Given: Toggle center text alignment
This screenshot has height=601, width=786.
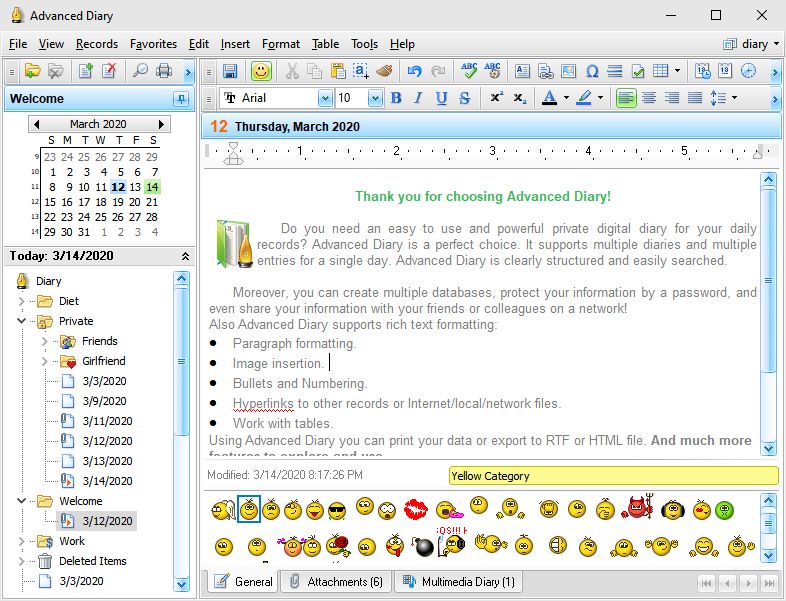Looking at the screenshot, I should click(649, 98).
